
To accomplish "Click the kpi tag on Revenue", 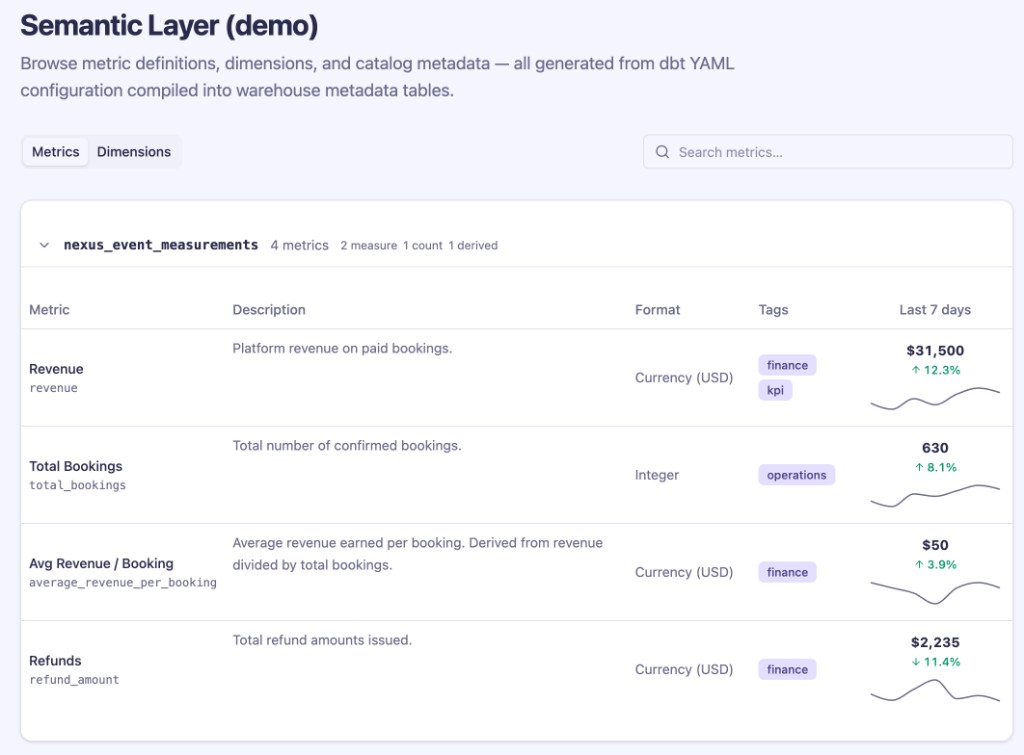I will click(775, 390).
